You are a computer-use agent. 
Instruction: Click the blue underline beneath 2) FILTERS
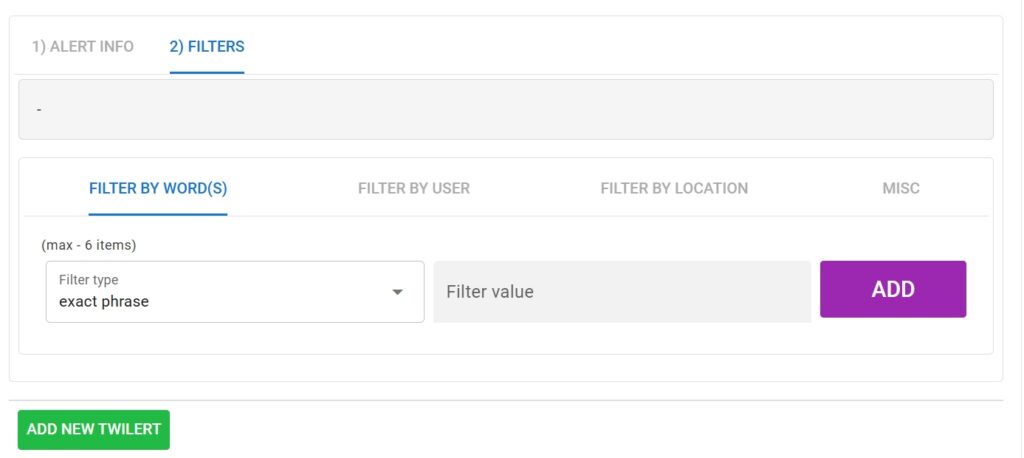[x=207, y=73]
